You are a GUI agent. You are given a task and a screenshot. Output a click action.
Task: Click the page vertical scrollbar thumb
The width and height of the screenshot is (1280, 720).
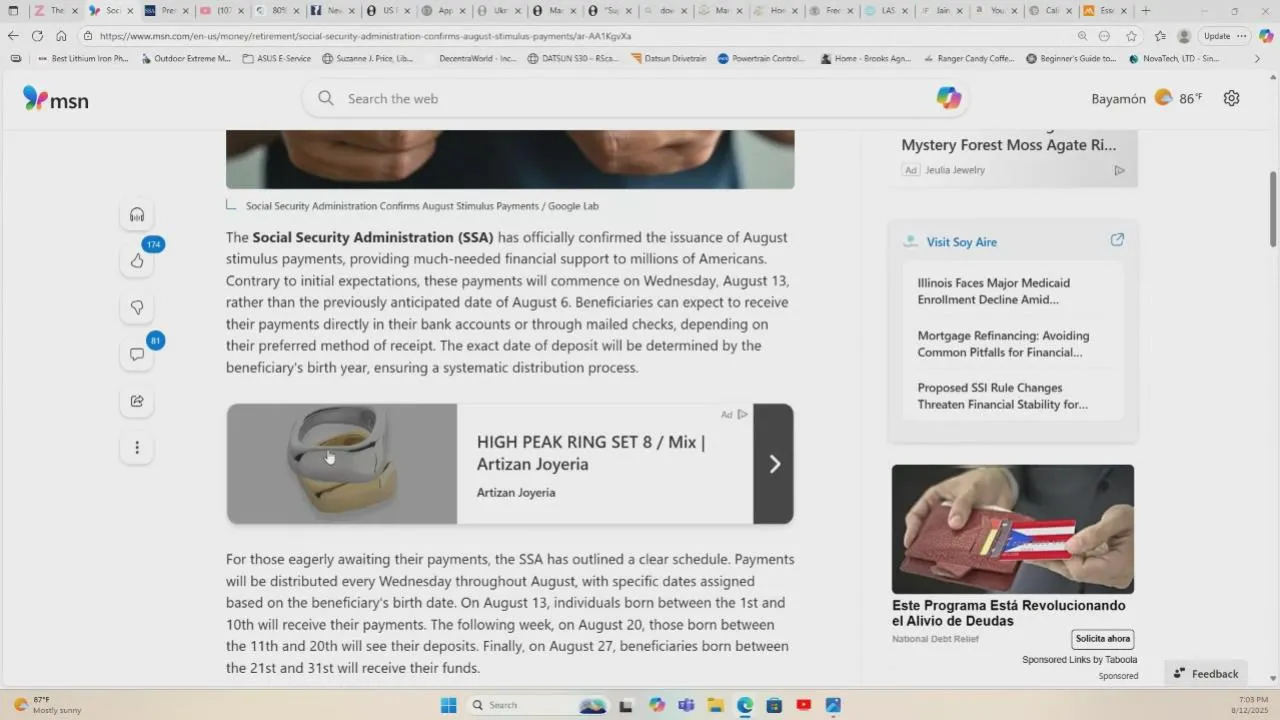[x=1273, y=209]
